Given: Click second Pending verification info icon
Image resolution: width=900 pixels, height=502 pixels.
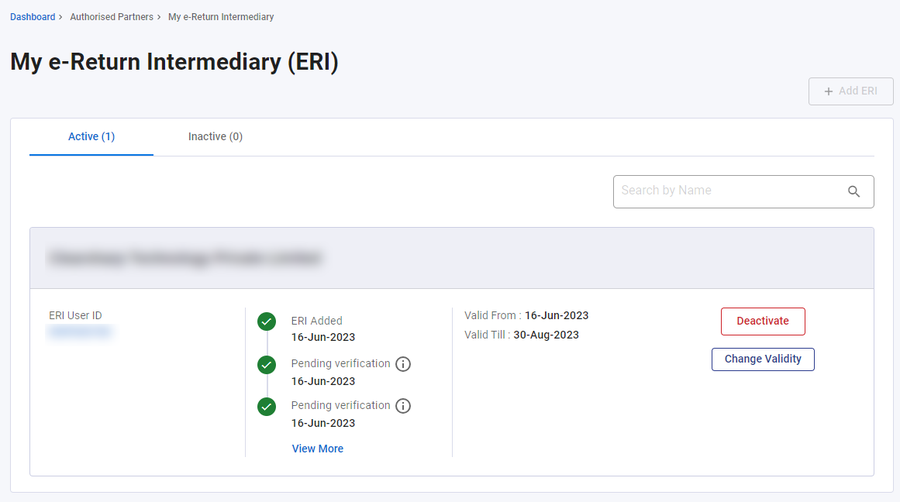Looking at the screenshot, I should (x=403, y=406).
